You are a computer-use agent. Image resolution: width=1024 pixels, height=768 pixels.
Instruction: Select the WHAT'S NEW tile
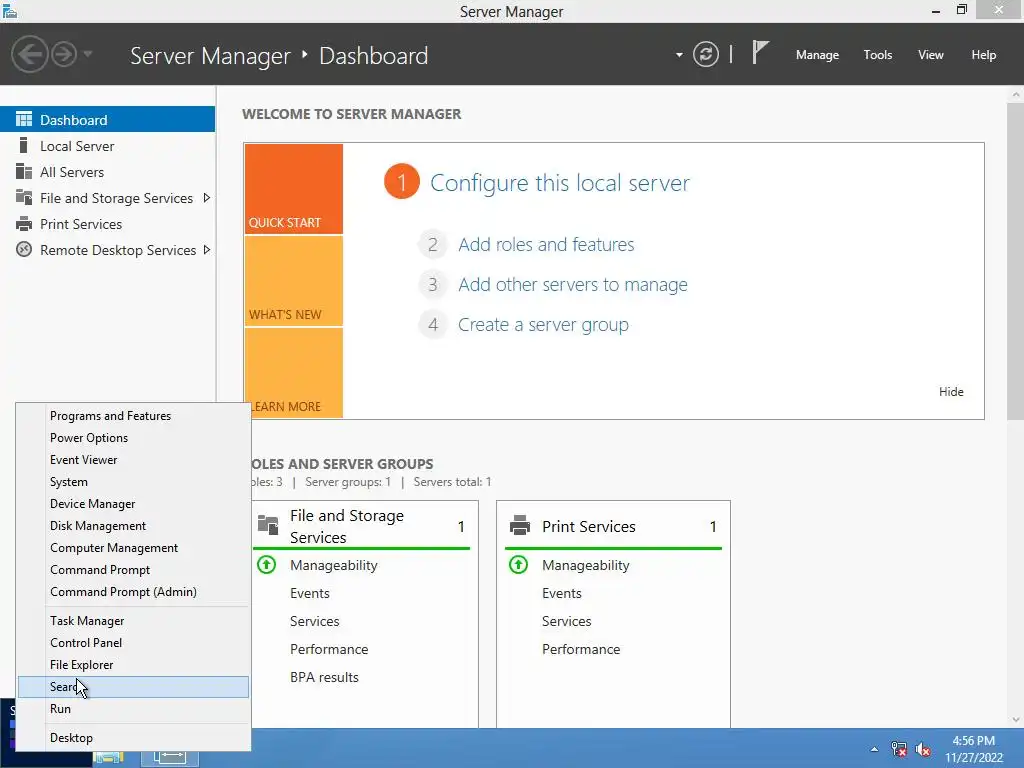pos(294,281)
